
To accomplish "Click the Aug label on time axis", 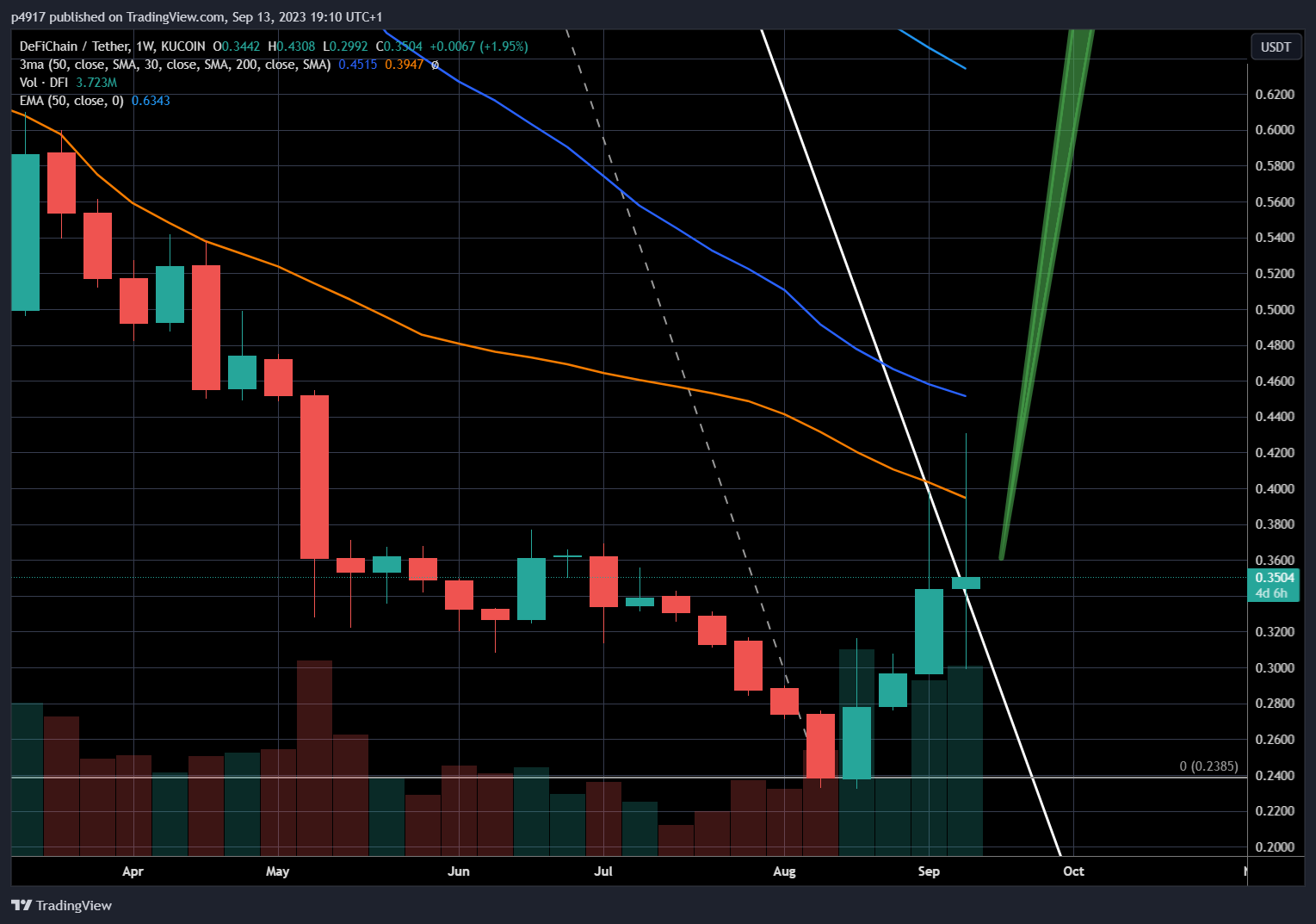I will 784,871.
